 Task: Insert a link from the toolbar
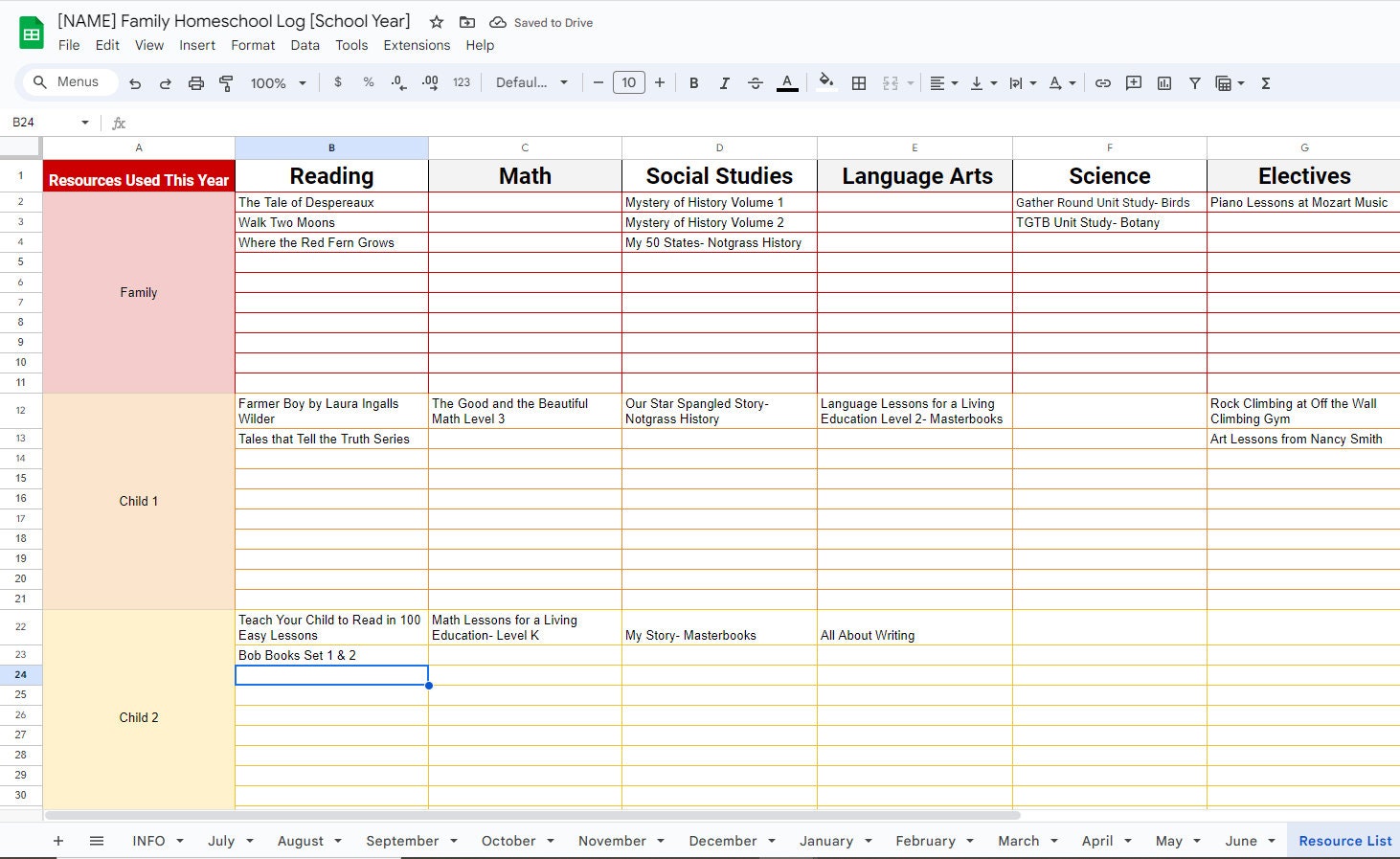pos(1102,83)
